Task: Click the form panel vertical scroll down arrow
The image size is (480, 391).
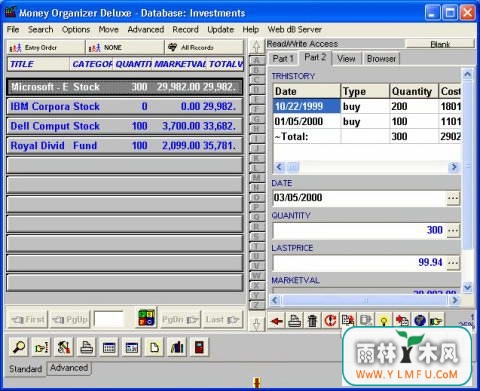Action: [x=468, y=287]
